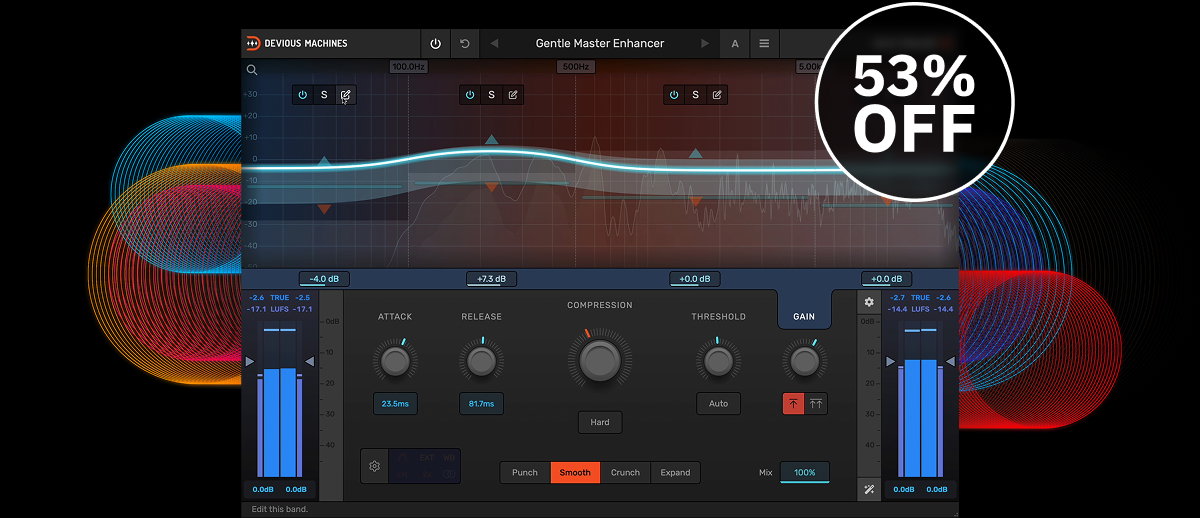Click the magnifier zoom icon on spectrum
The width and height of the screenshot is (1200, 518).
252,70
